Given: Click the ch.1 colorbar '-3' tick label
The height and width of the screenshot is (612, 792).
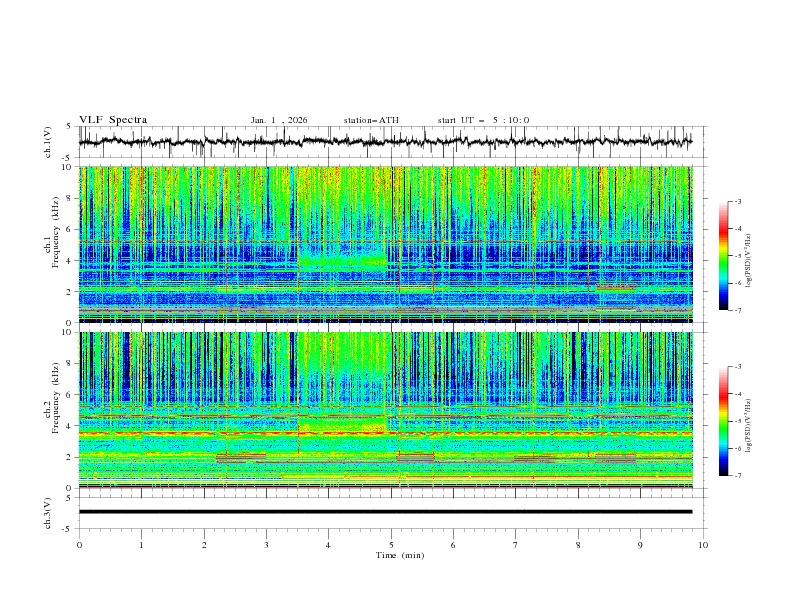Looking at the screenshot, I should click(738, 201).
